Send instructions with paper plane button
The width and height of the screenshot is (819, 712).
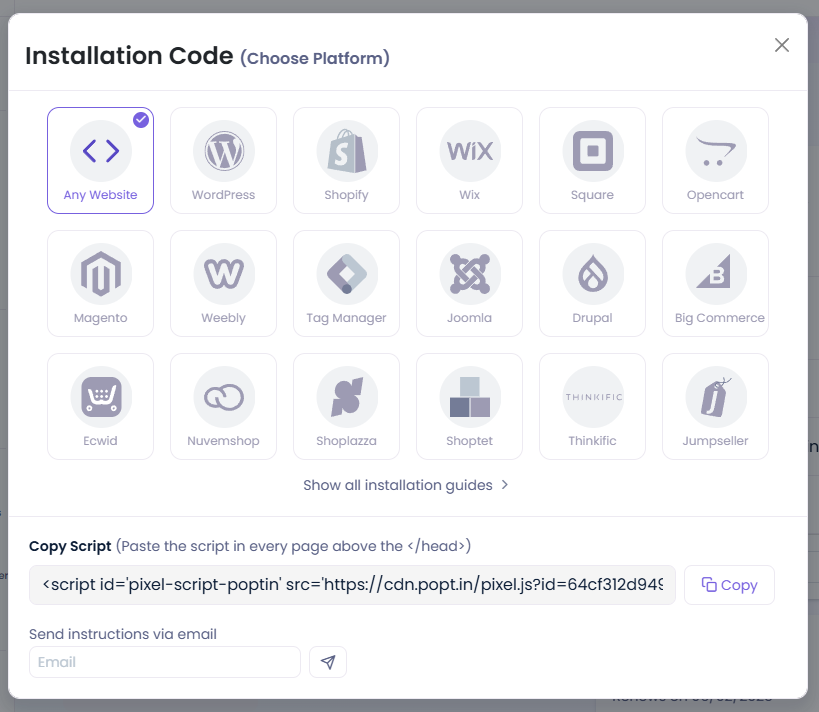pyautogui.click(x=328, y=662)
